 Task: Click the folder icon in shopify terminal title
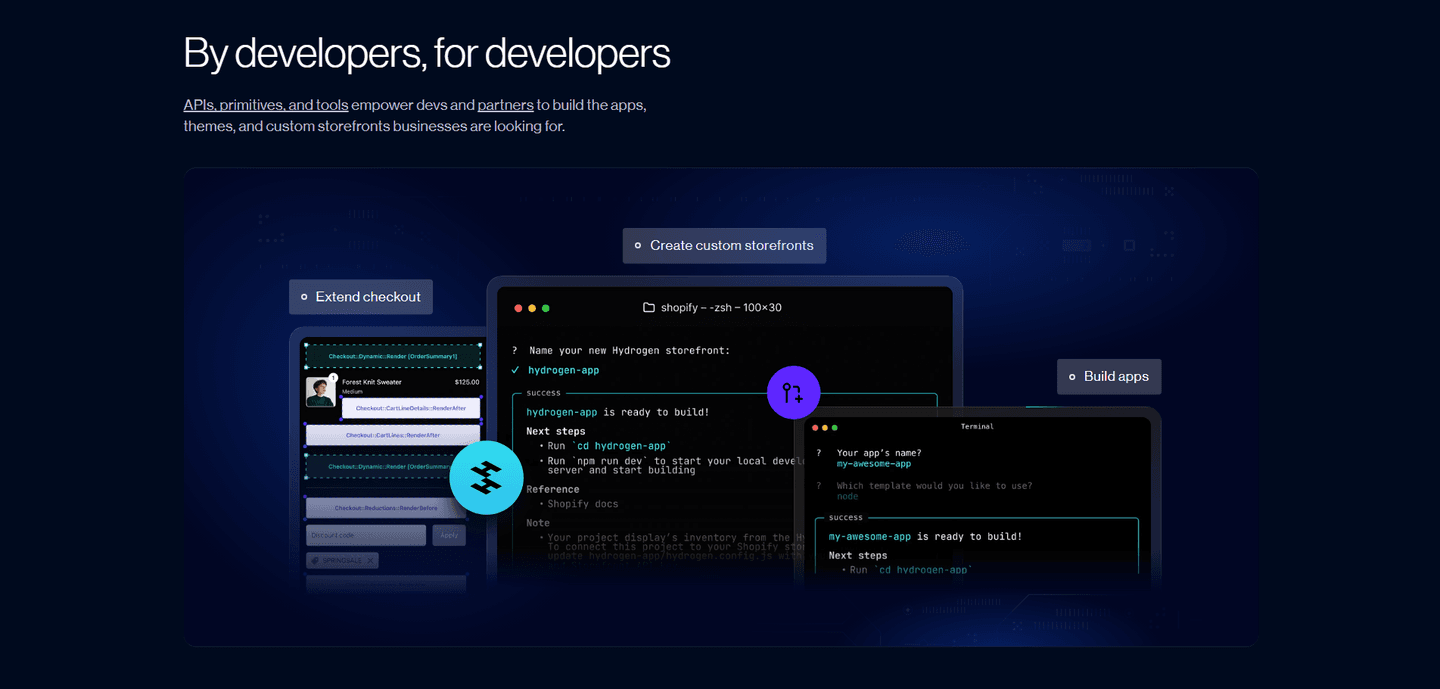tap(648, 308)
